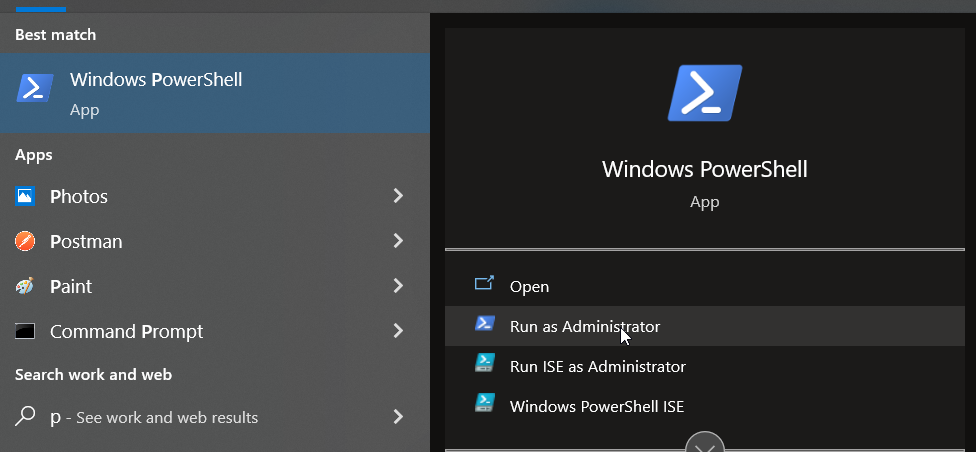The height and width of the screenshot is (452, 976).
Task: Click the Command Prompt icon
Action: pyautogui.click(x=25, y=331)
